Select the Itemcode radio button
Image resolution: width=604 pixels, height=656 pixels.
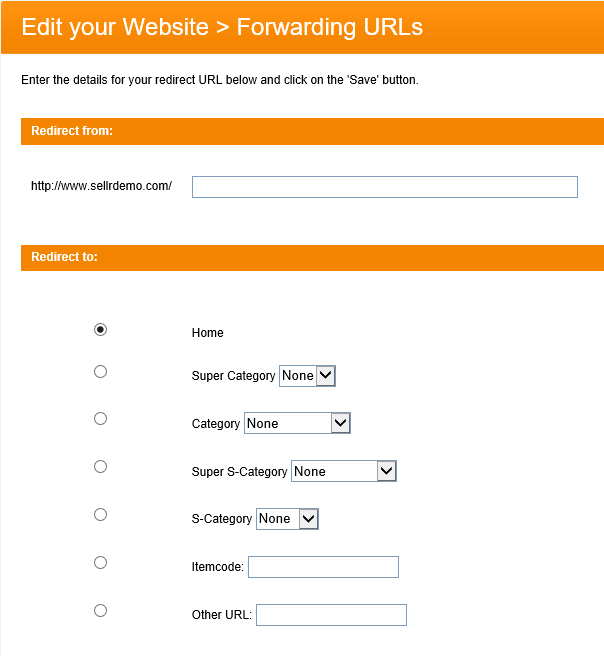[100, 563]
